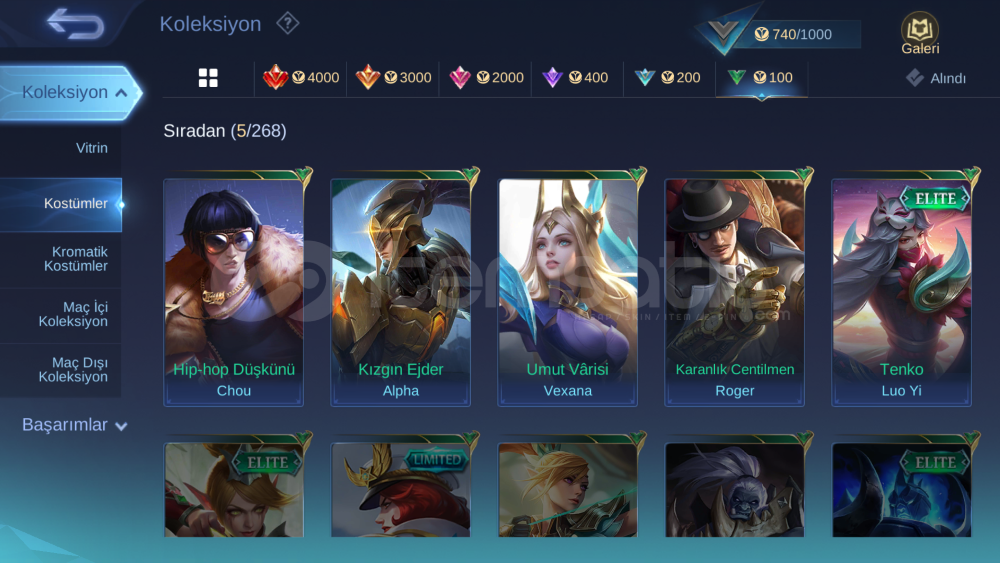Open the Vitrin sidebar item
1000x563 pixels.
(61, 148)
